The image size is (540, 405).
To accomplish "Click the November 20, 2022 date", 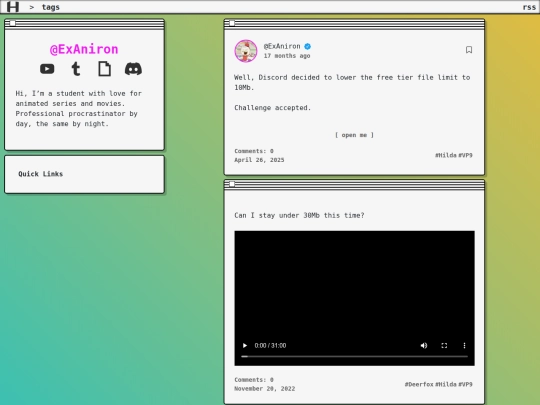I will (264, 388).
